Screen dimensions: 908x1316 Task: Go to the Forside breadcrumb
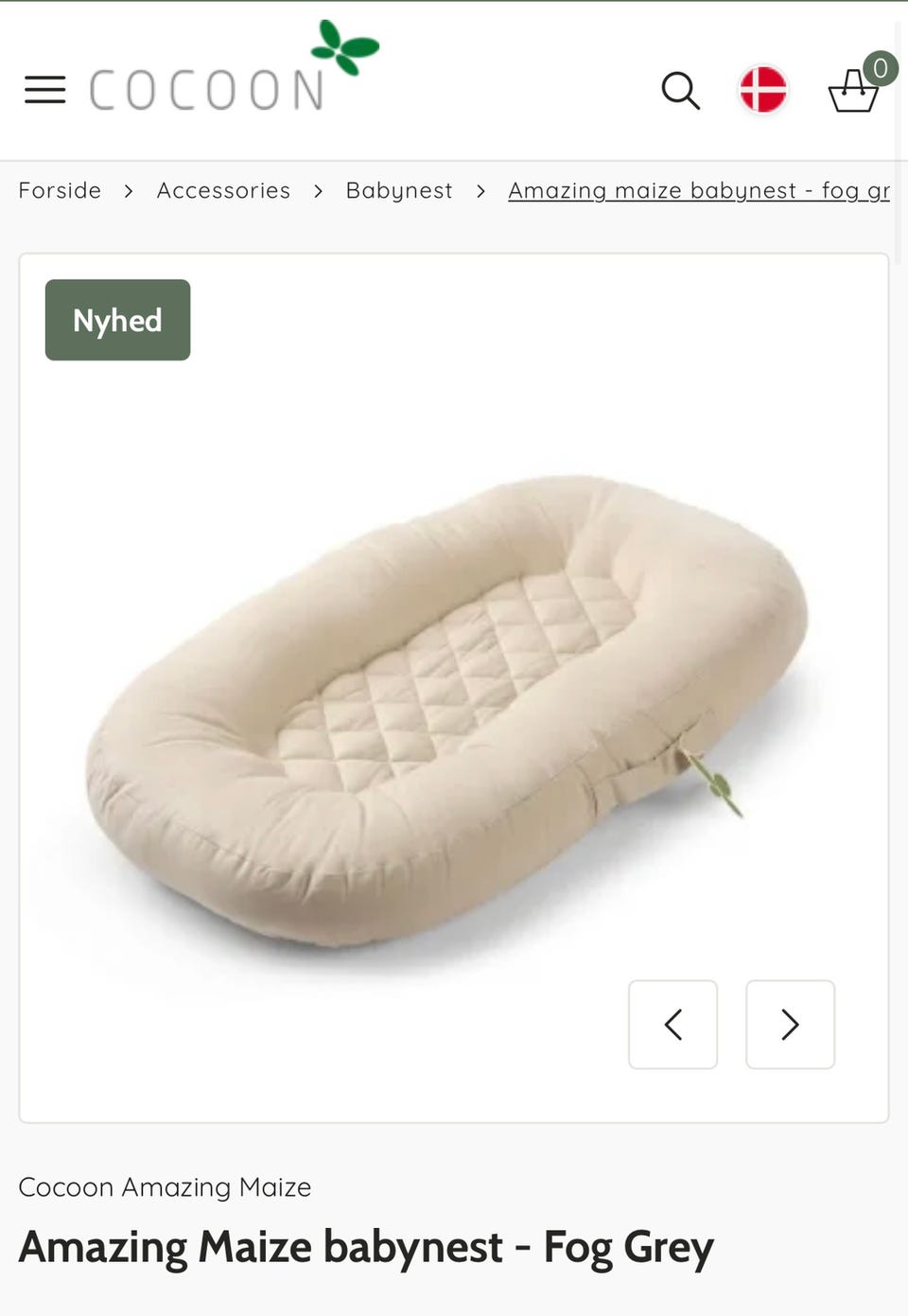pyautogui.click(x=60, y=190)
